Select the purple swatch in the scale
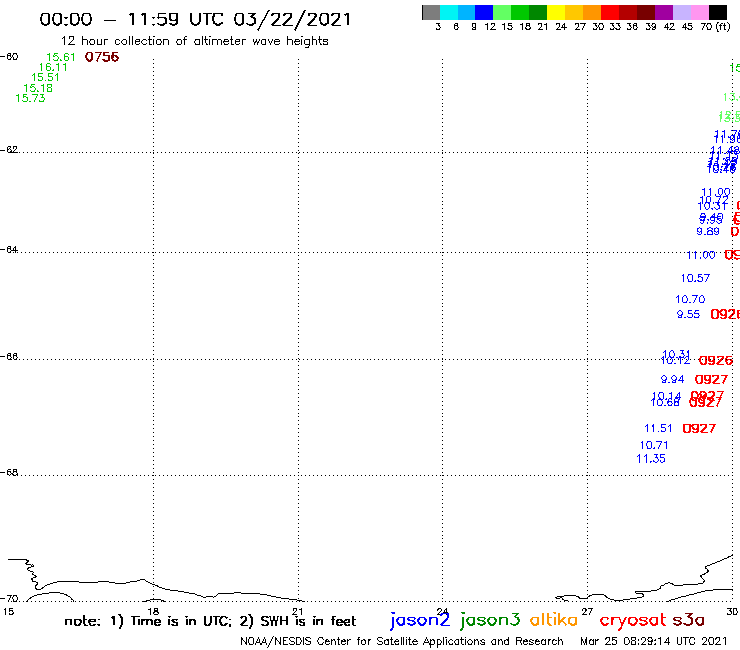The image size is (740, 650). tap(663, 12)
